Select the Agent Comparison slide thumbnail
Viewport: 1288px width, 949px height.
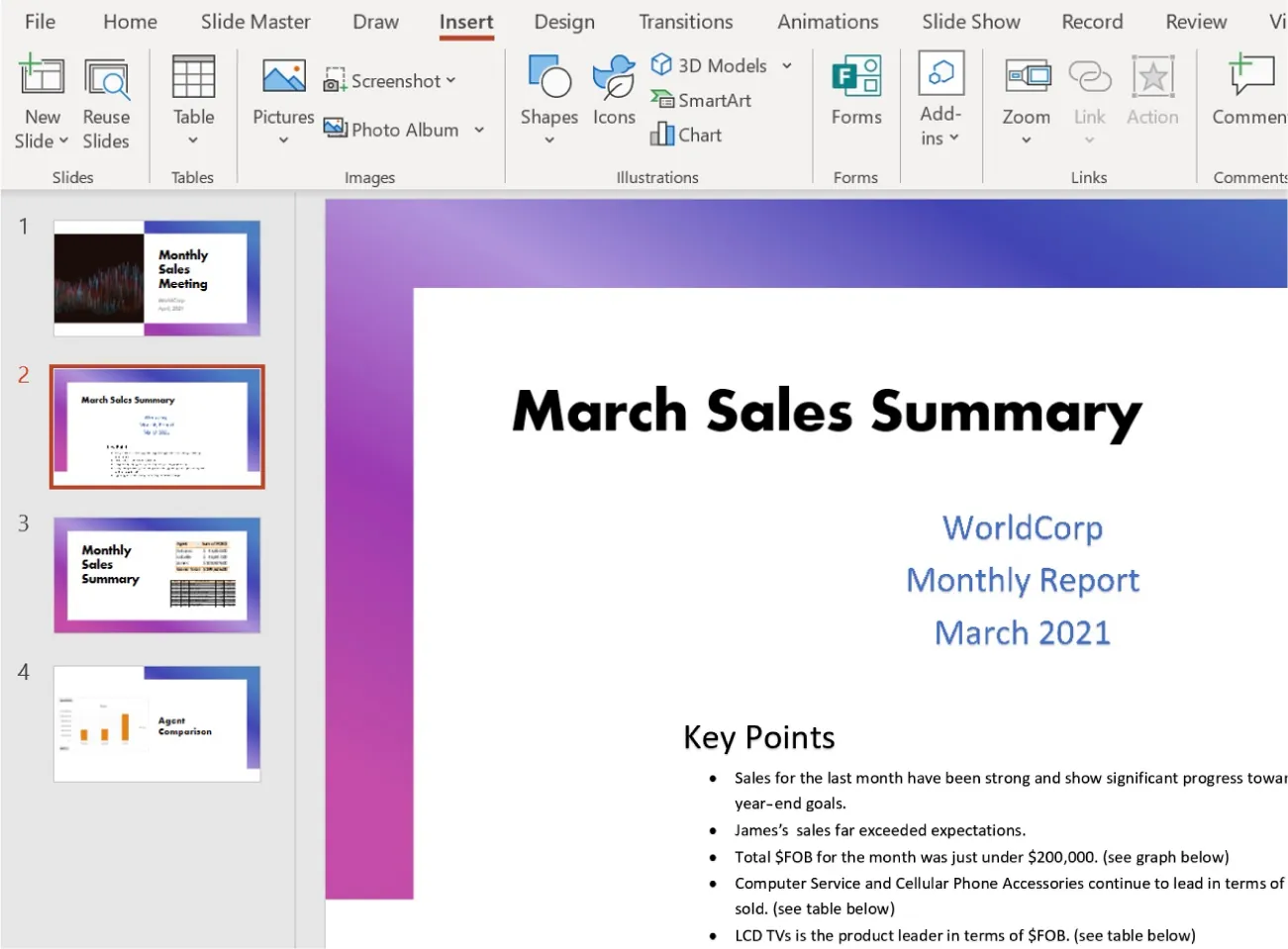pos(156,723)
